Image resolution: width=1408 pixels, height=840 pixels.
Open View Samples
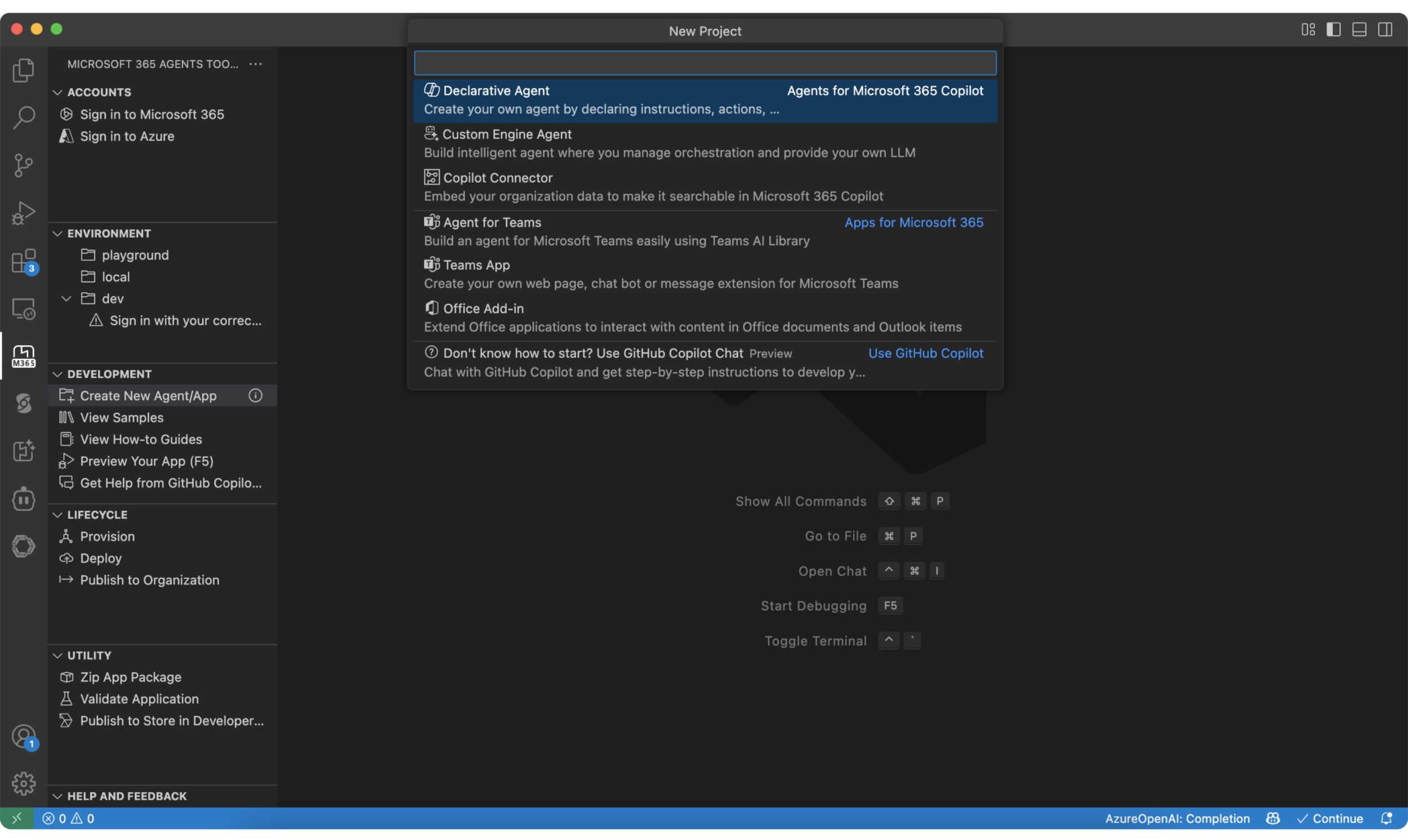(163, 417)
